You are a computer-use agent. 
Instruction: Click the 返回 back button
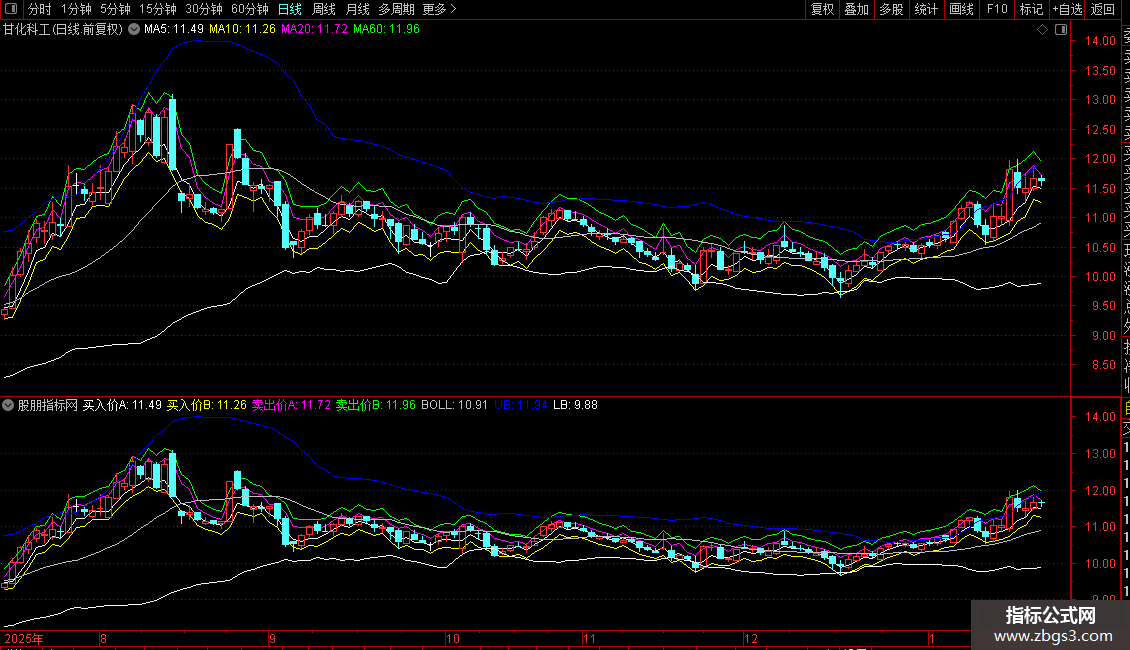pyautogui.click(x=1103, y=9)
